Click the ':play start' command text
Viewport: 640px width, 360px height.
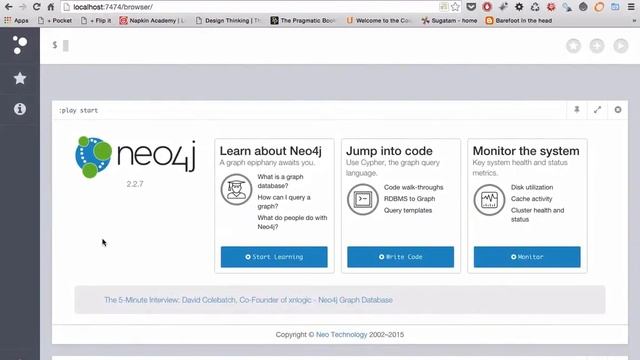pos(78,110)
